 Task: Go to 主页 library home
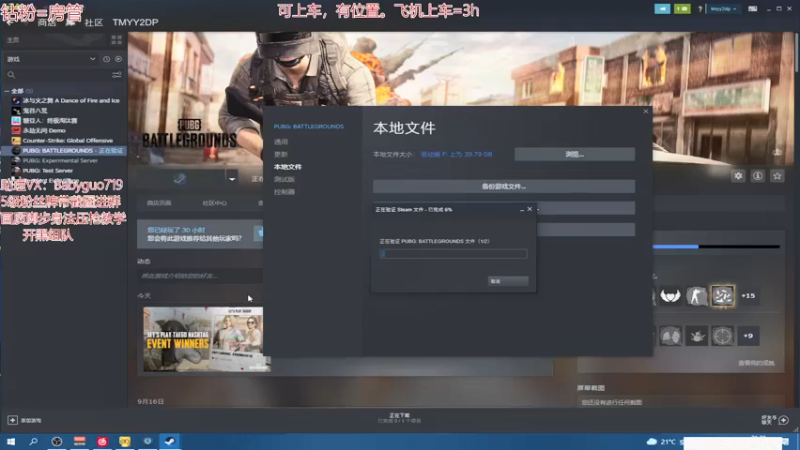pyautogui.click(x=13, y=40)
